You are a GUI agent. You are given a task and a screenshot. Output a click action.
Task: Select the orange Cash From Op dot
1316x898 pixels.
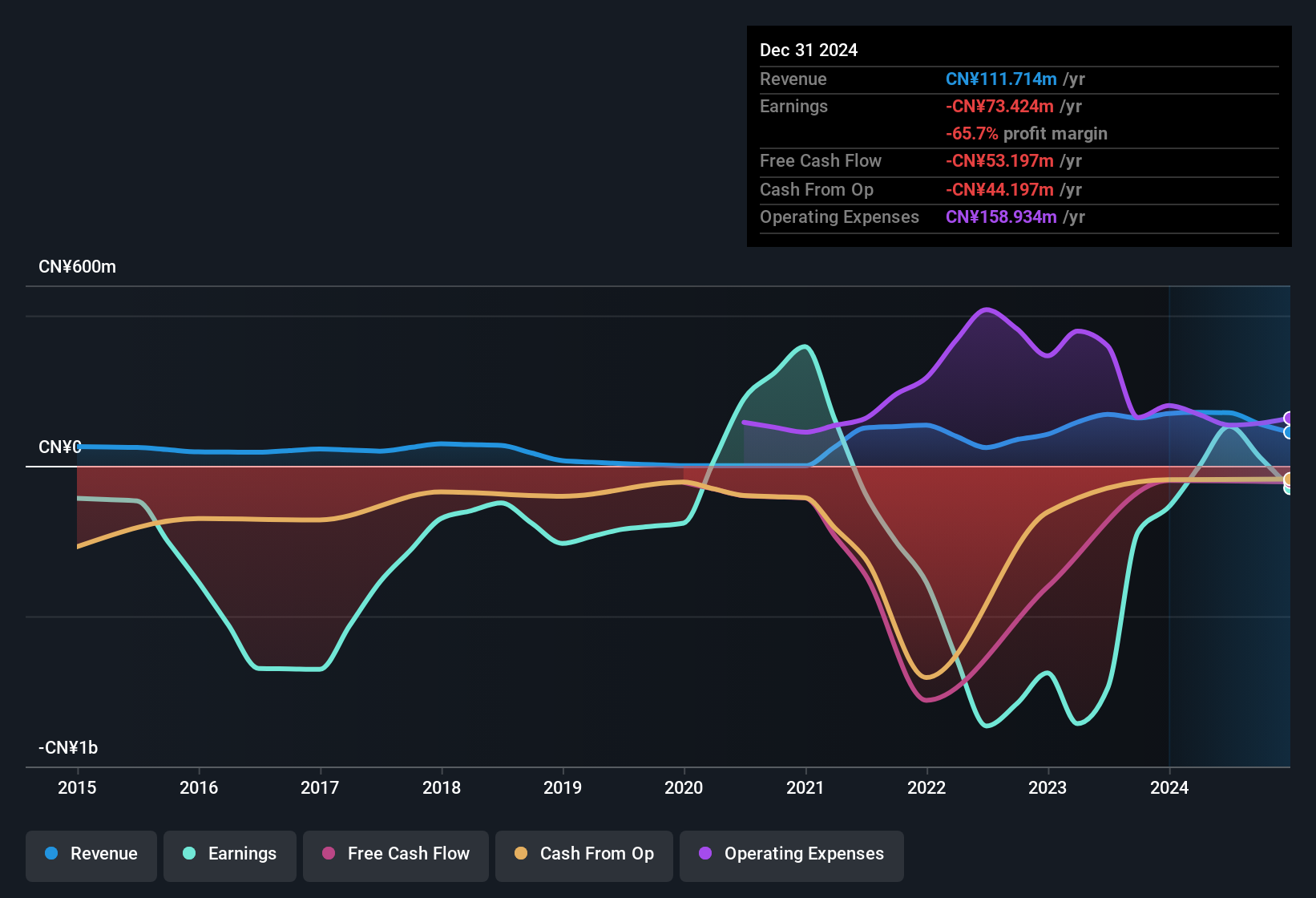520,854
